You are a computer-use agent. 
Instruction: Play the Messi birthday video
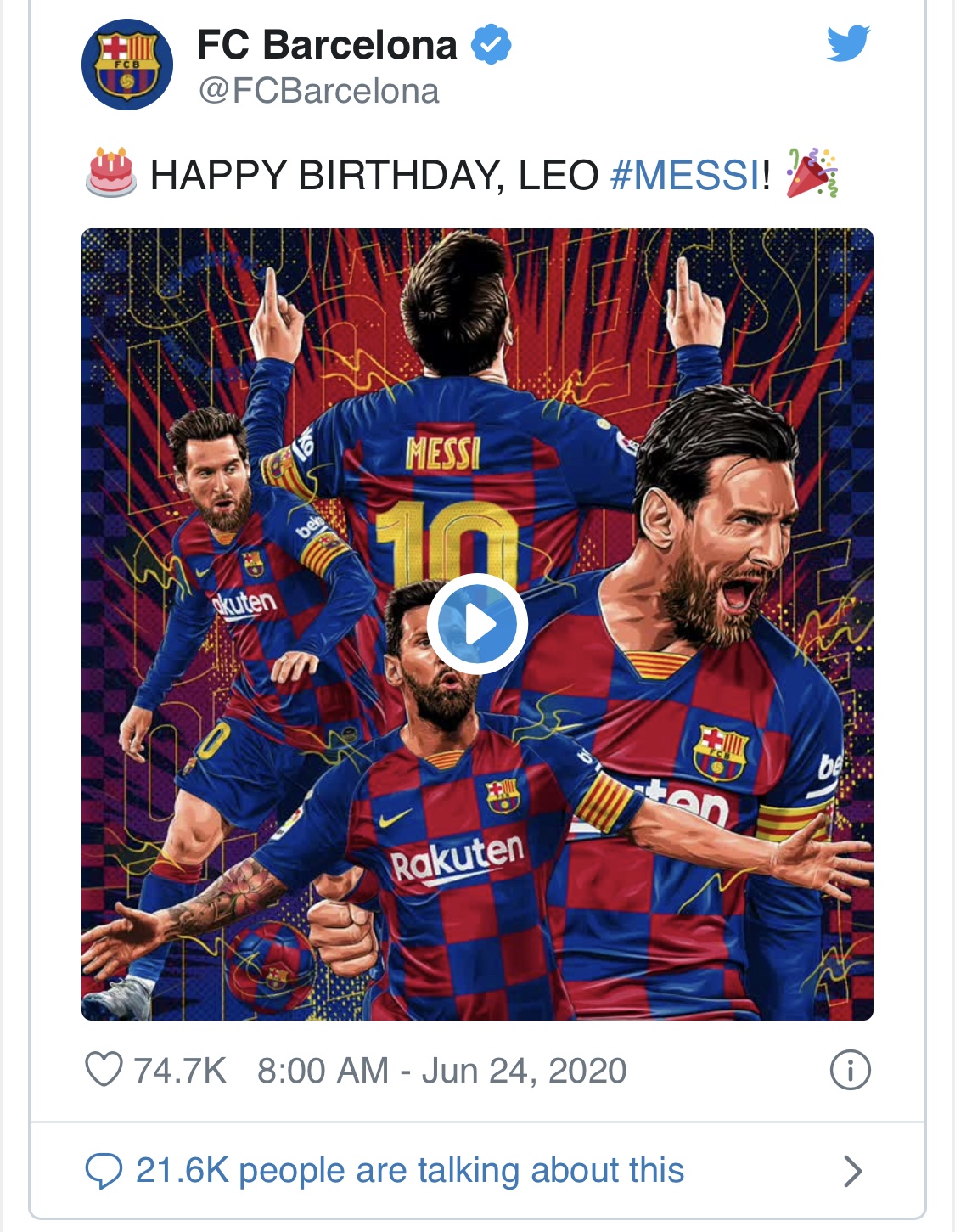[x=477, y=624]
